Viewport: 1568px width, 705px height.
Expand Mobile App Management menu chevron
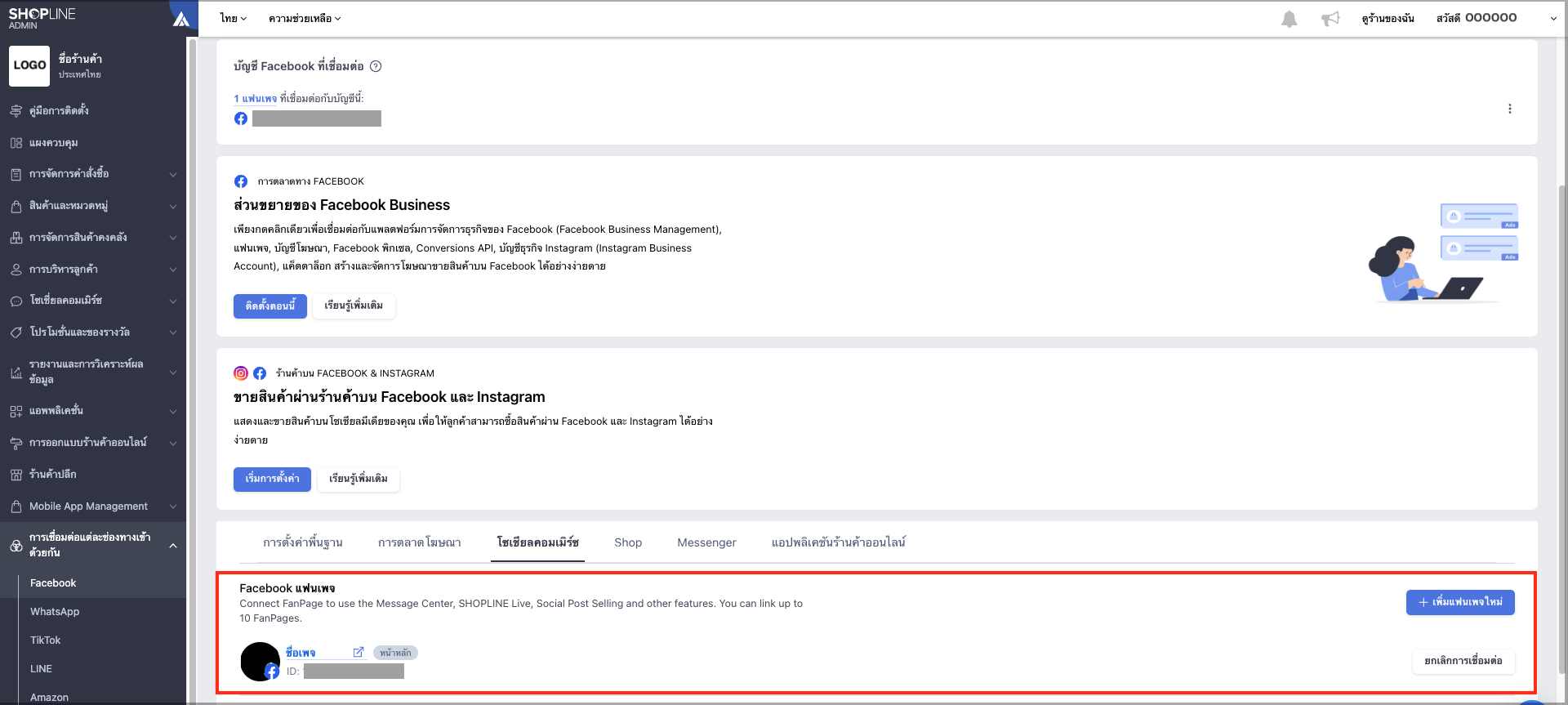pos(173,506)
